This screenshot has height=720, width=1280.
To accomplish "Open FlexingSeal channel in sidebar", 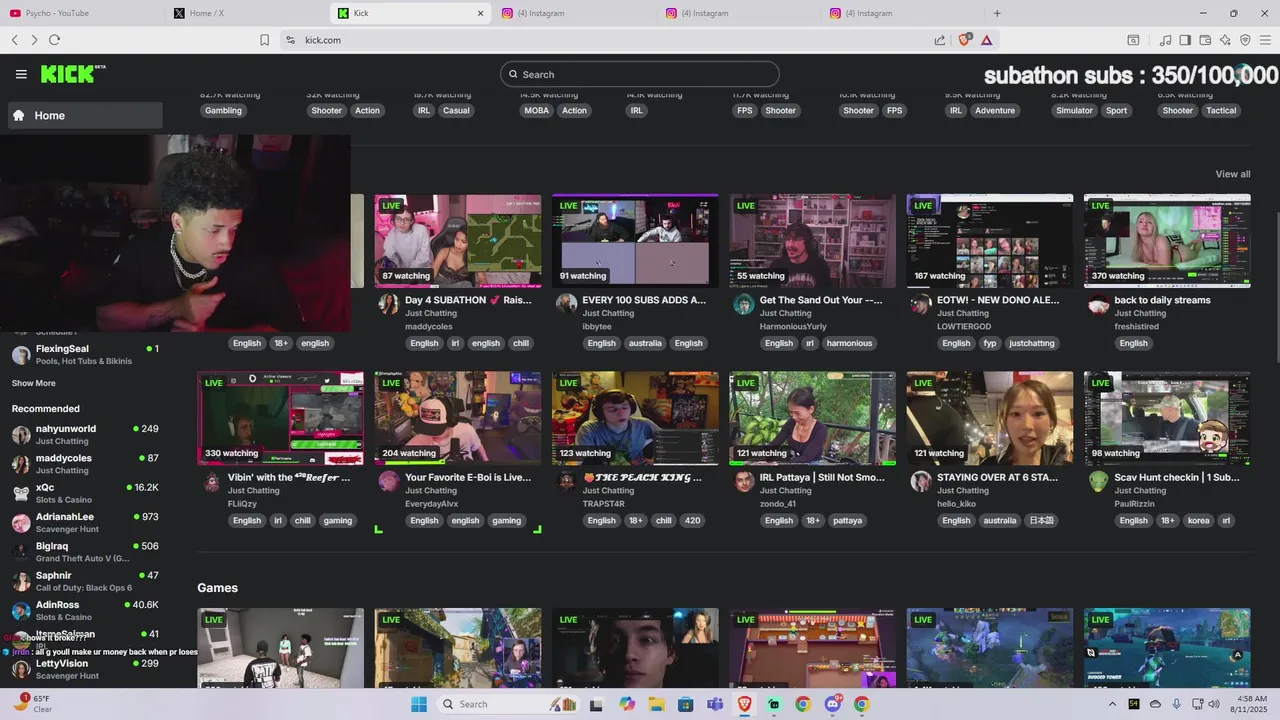I will tap(85, 355).
